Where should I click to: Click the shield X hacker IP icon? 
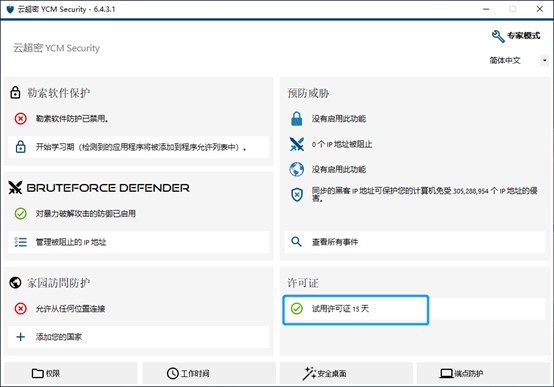pos(296,194)
